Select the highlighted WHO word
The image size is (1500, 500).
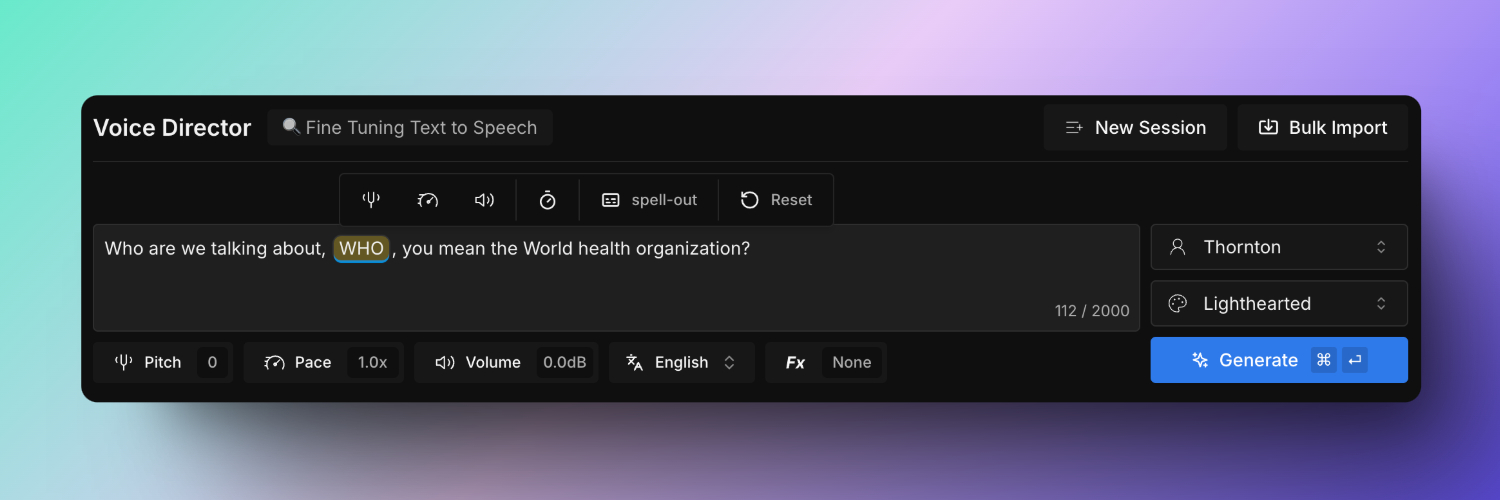pyautogui.click(x=361, y=248)
